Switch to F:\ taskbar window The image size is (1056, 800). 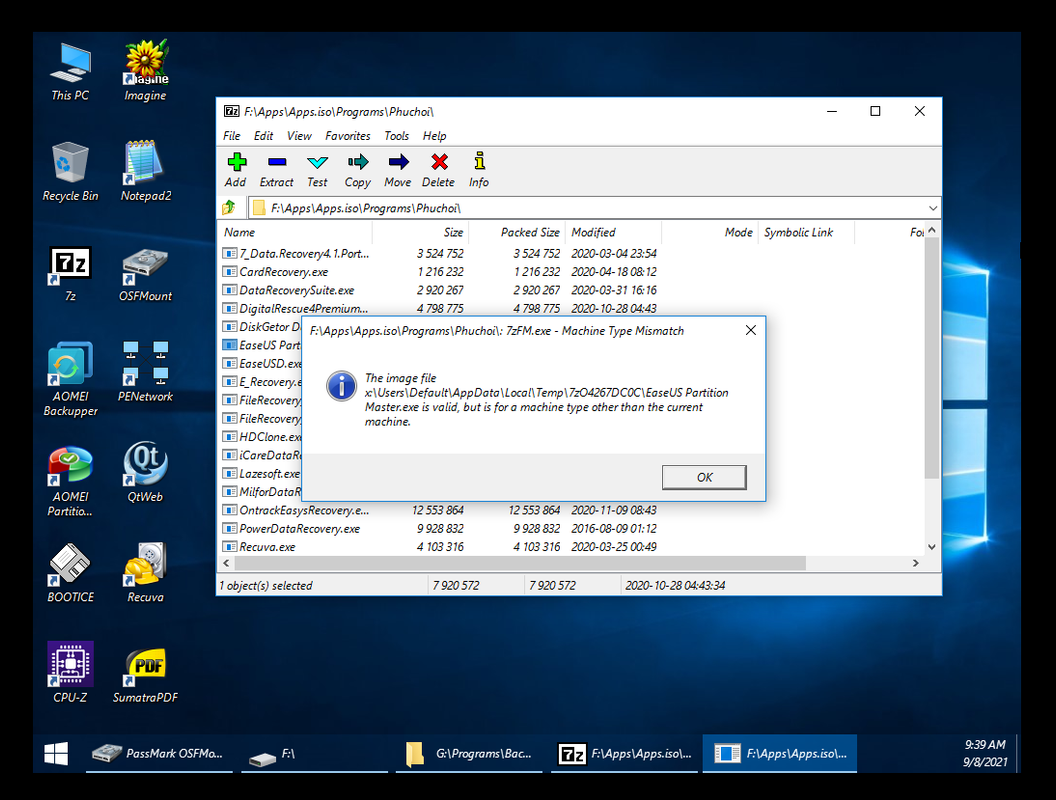315,754
